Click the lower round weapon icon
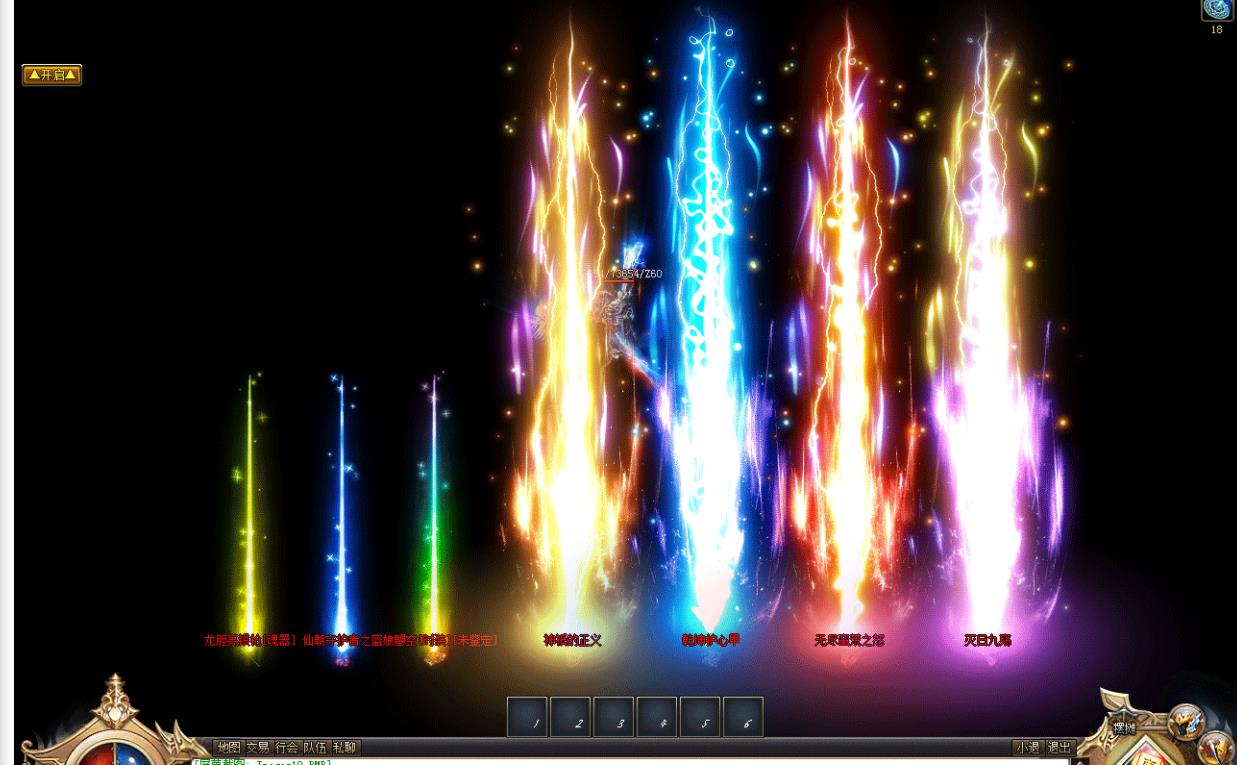Viewport: 1237px width, 765px height. (1216, 748)
